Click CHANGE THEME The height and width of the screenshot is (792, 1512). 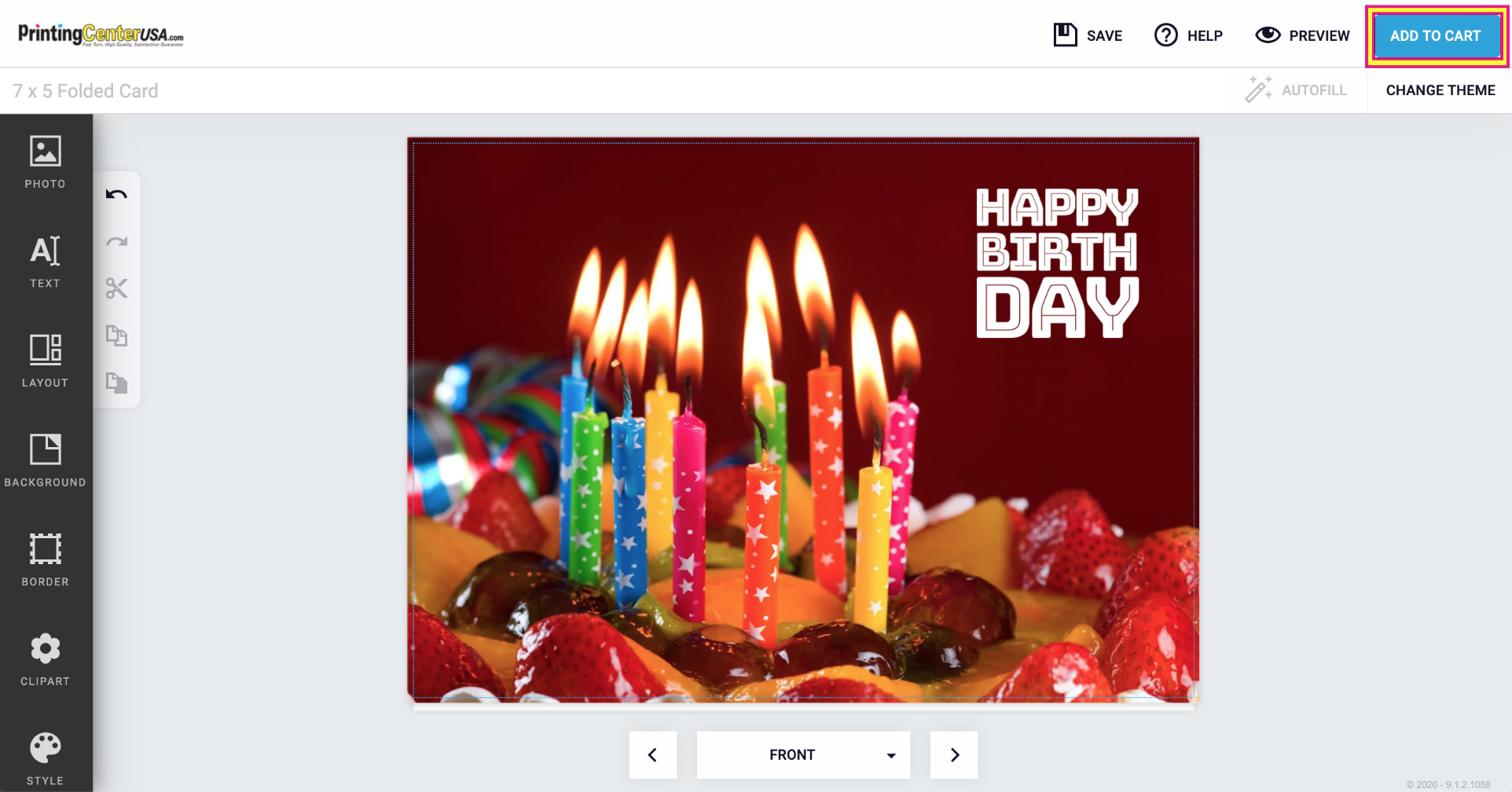coord(1440,90)
